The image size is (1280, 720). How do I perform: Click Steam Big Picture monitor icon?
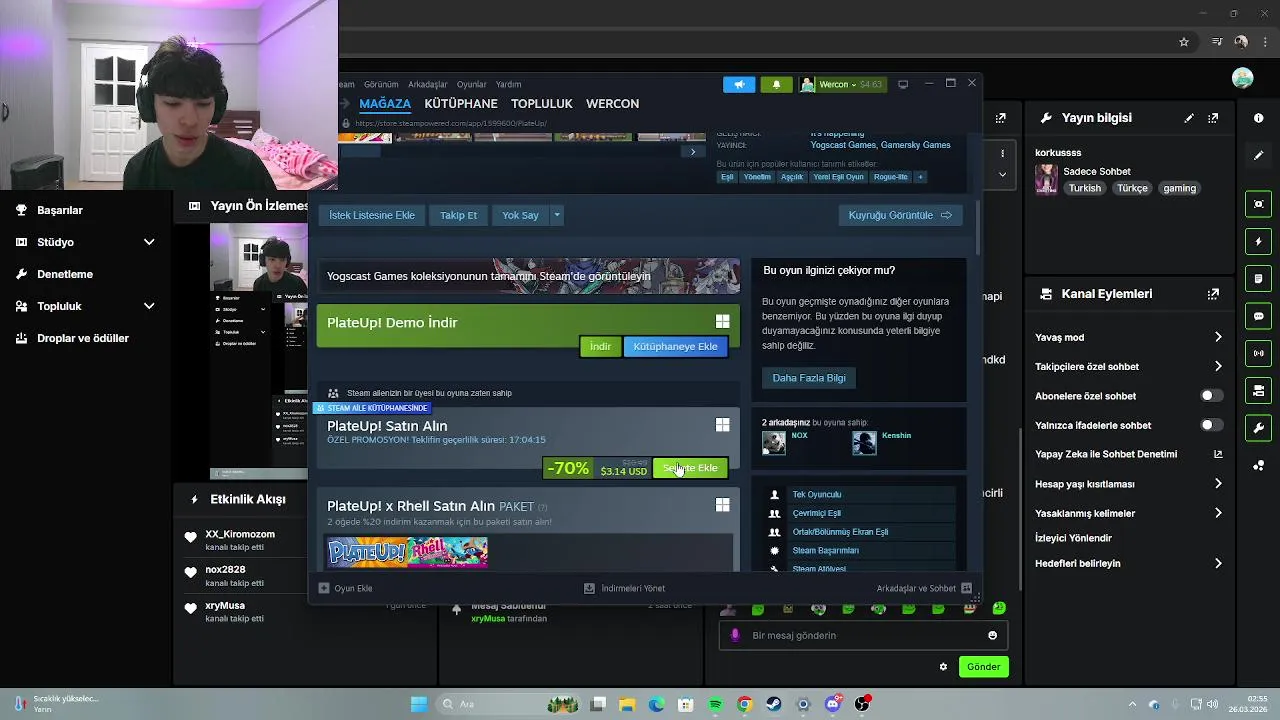[903, 84]
